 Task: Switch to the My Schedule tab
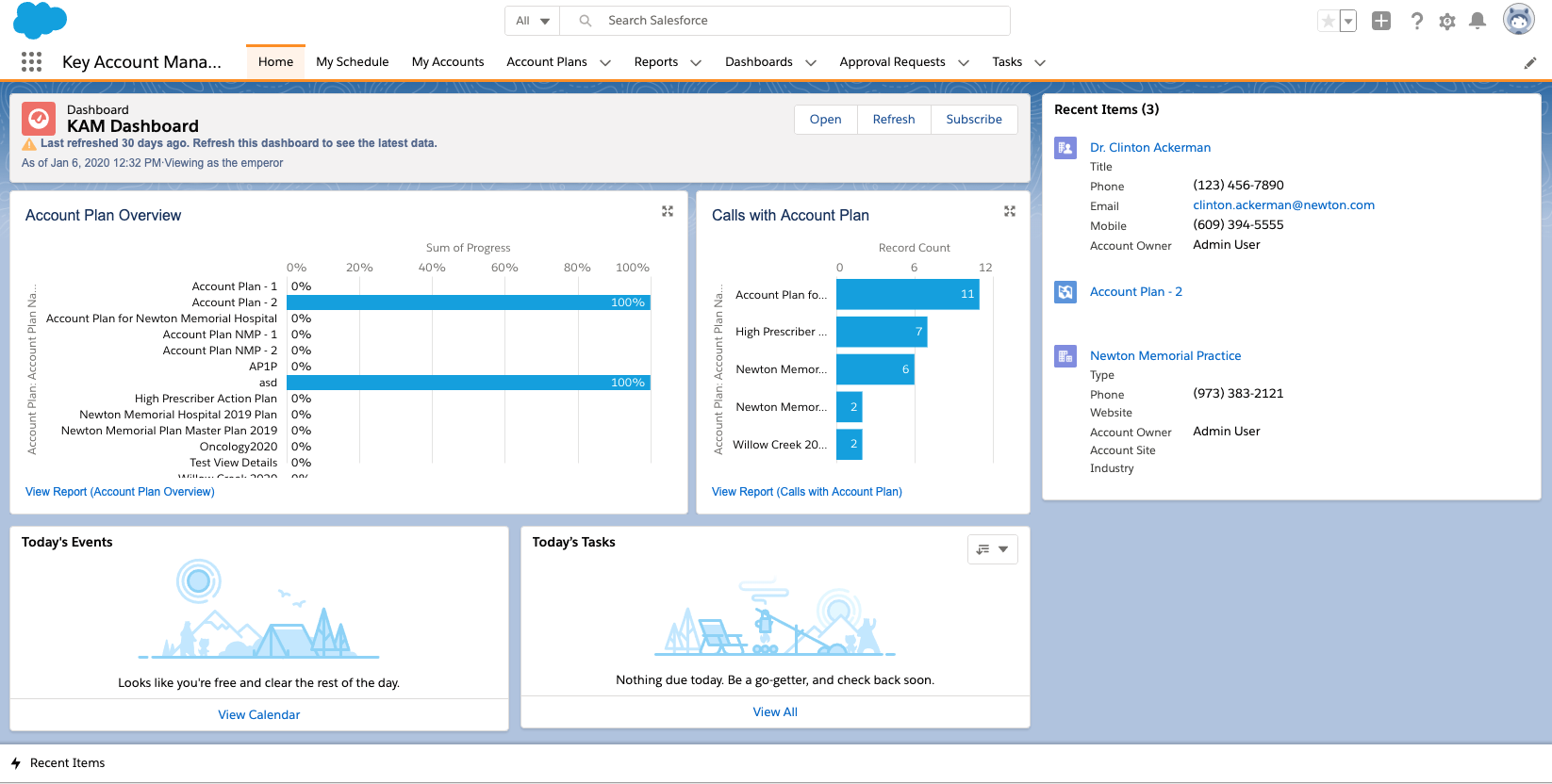coord(352,62)
